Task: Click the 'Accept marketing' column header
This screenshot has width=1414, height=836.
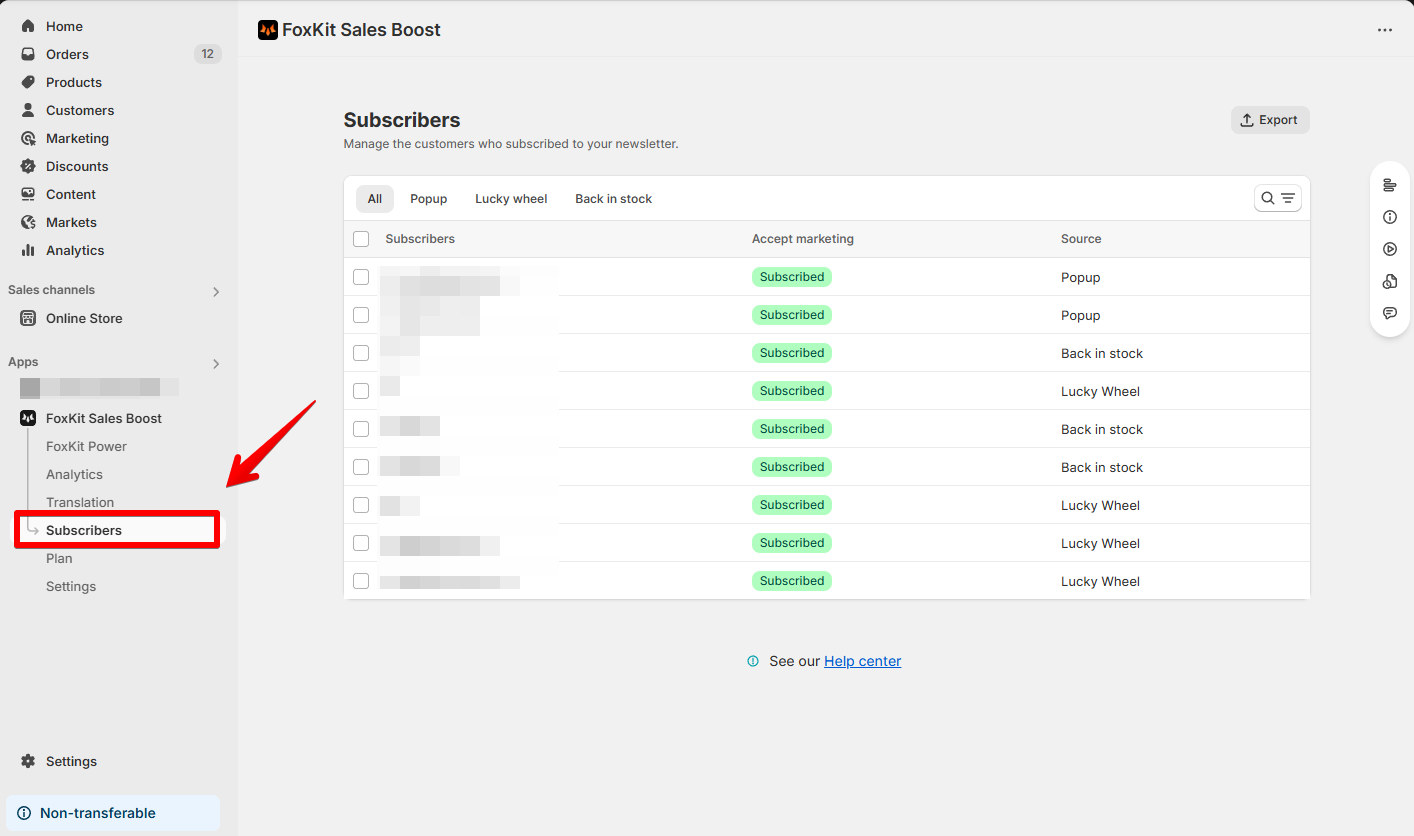Action: point(803,239)
